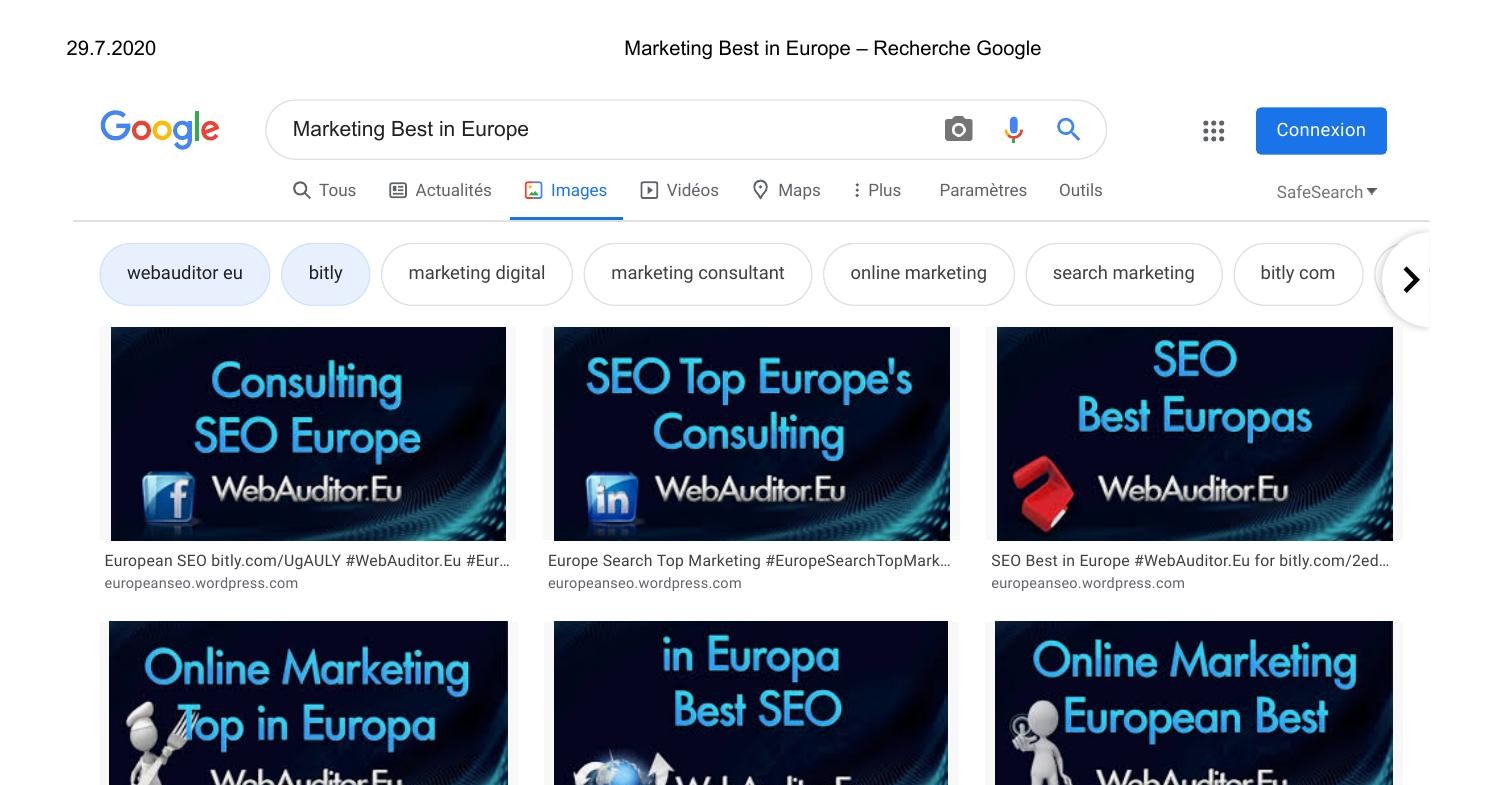This screenshot has height=785, width=1500.
Task: Click the Maps pin icon
Action: [x=761, y=190]
